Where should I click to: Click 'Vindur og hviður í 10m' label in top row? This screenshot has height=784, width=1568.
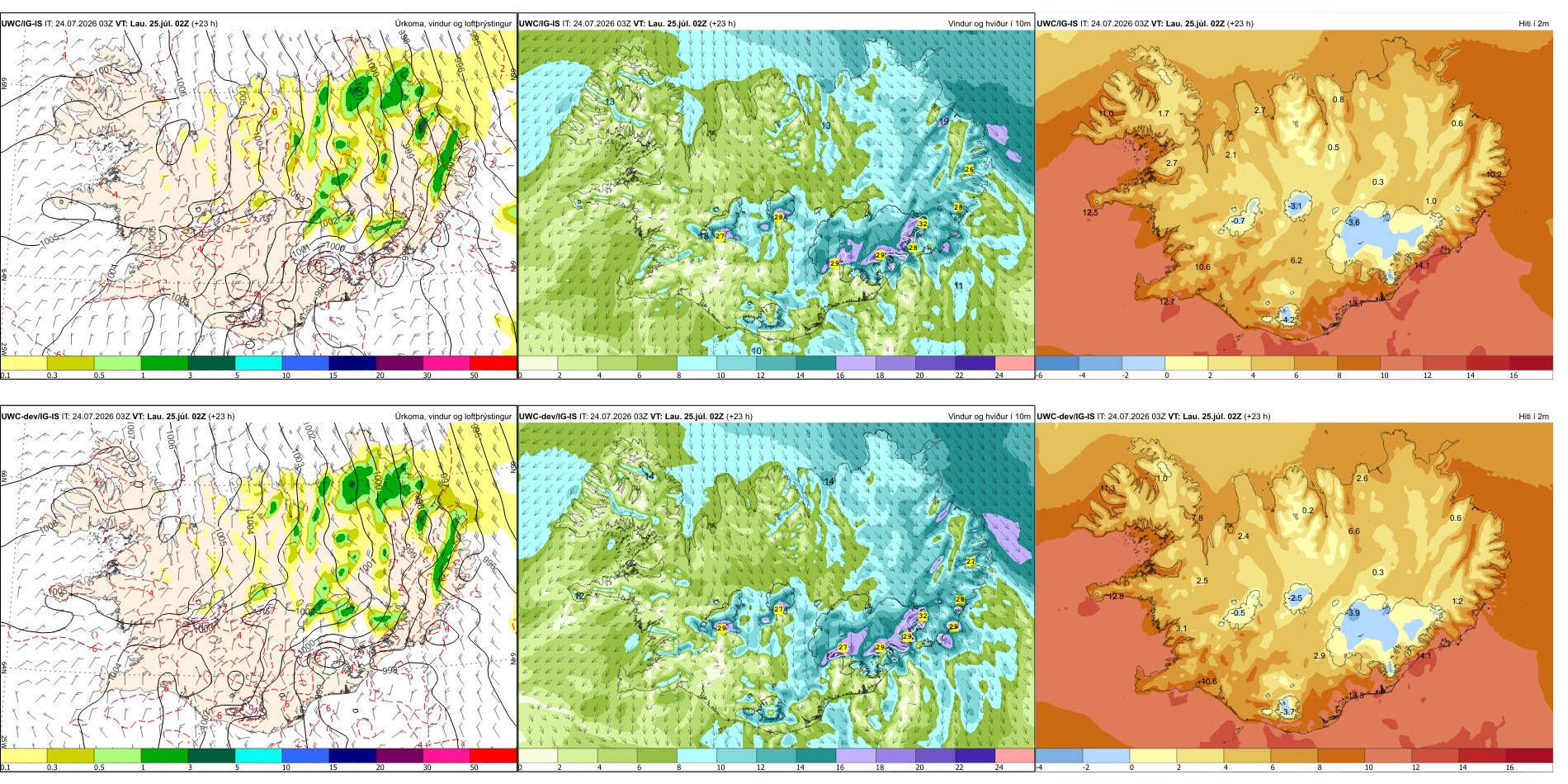pyautogui.click(x=989, y=23)
